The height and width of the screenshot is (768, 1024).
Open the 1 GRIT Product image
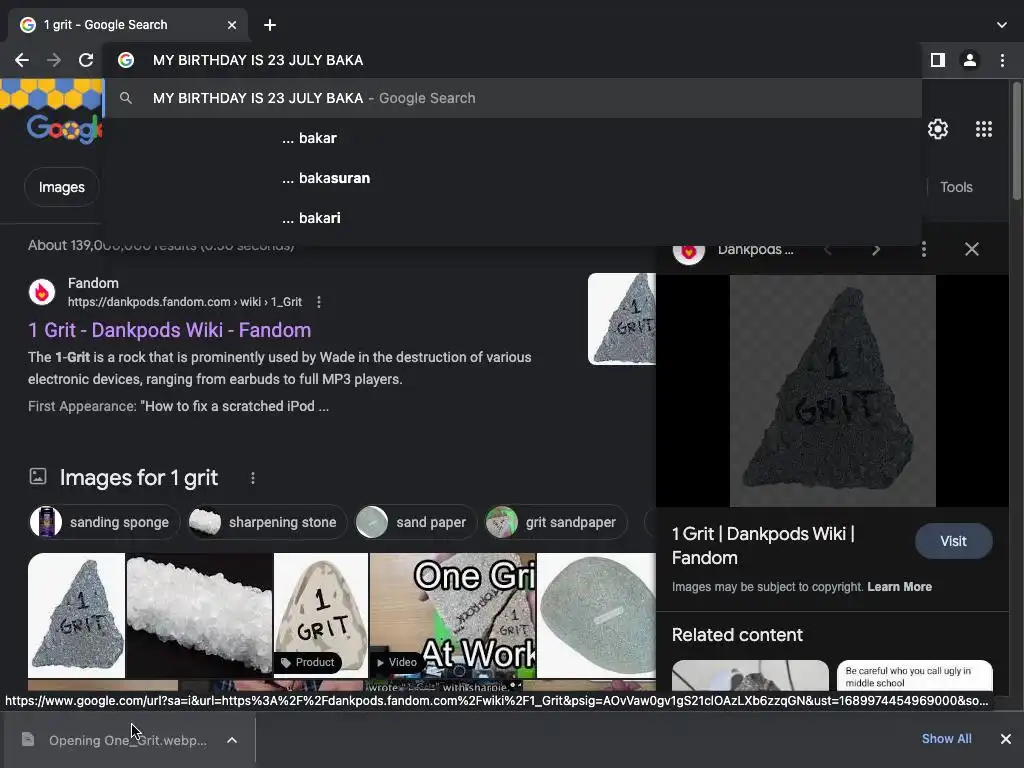(x=321, y=615)
